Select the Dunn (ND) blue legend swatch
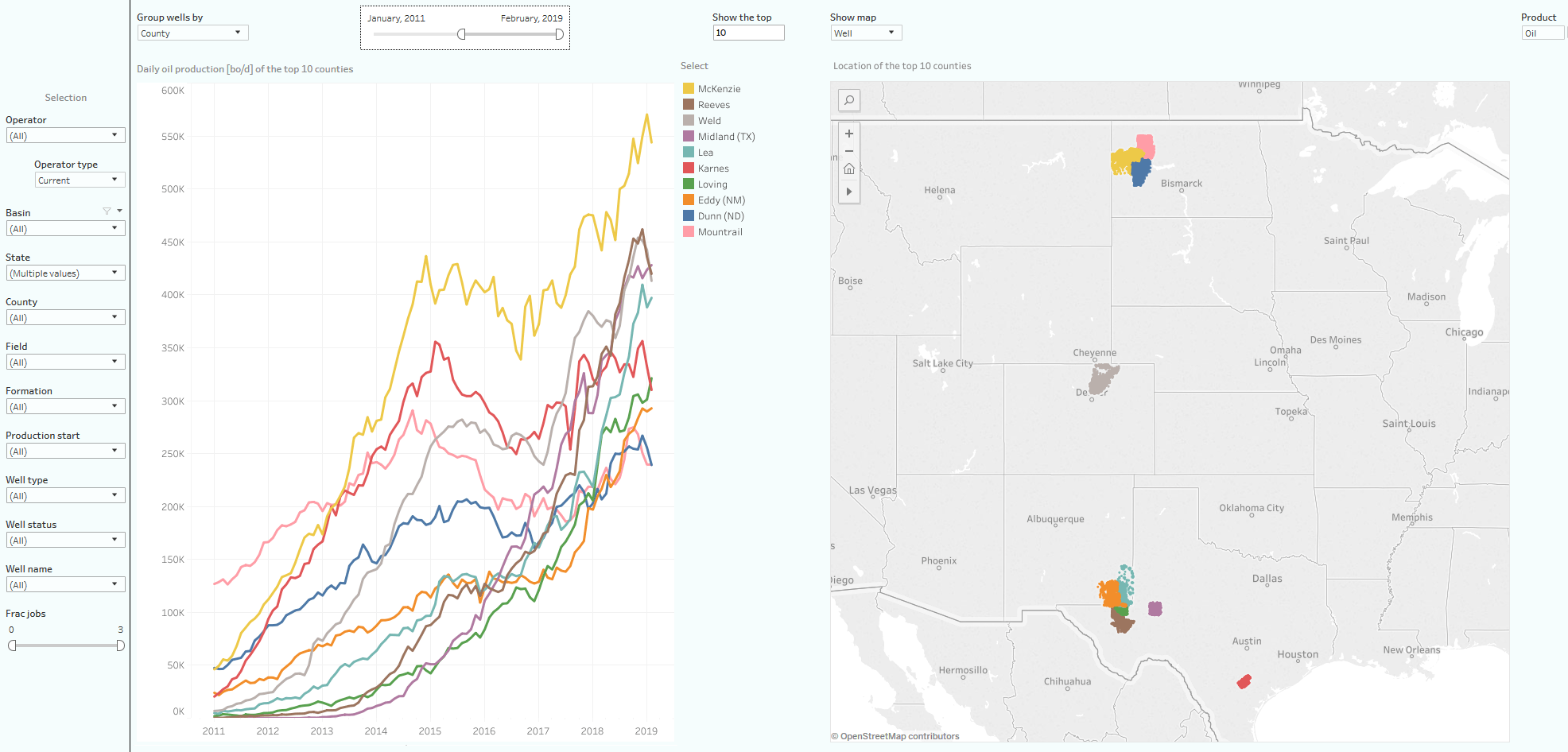The height and width of the screenshot is (752, 1568). tap(688, 215)
